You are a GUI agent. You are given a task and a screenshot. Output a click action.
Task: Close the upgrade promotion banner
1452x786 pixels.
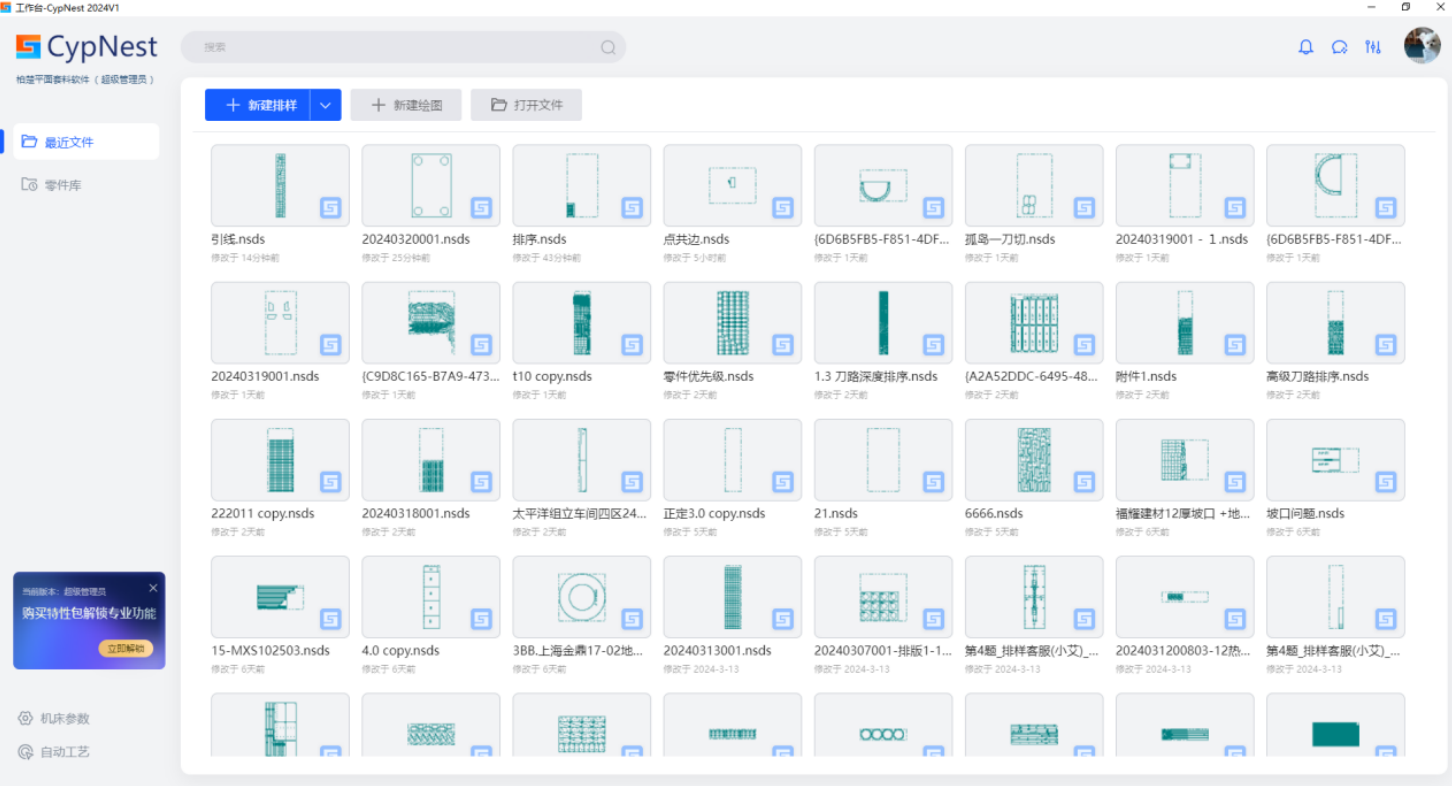click(153, 588)
